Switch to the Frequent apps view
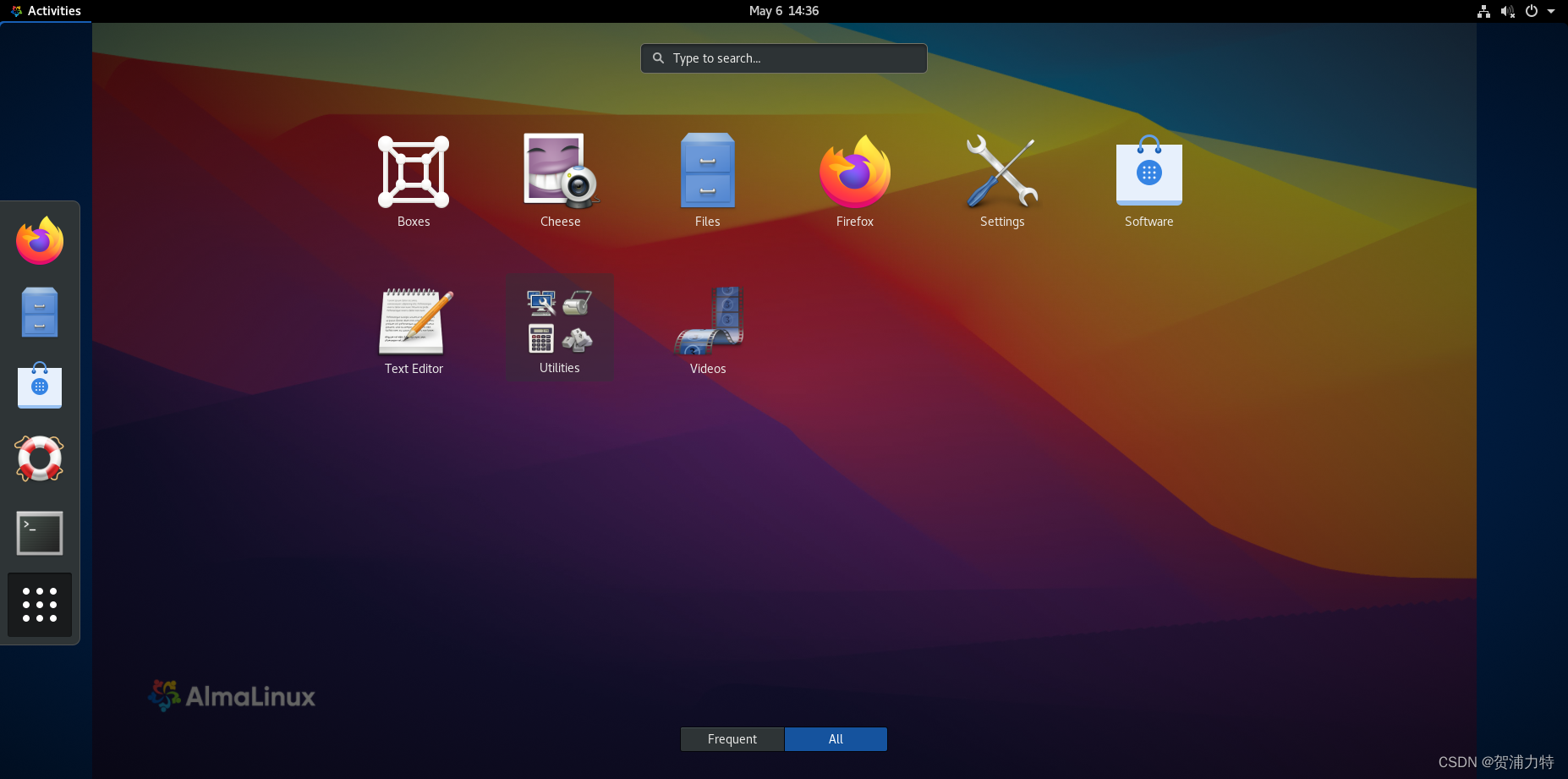Viewport: 1568px width, 779px height. click(732, 738)
